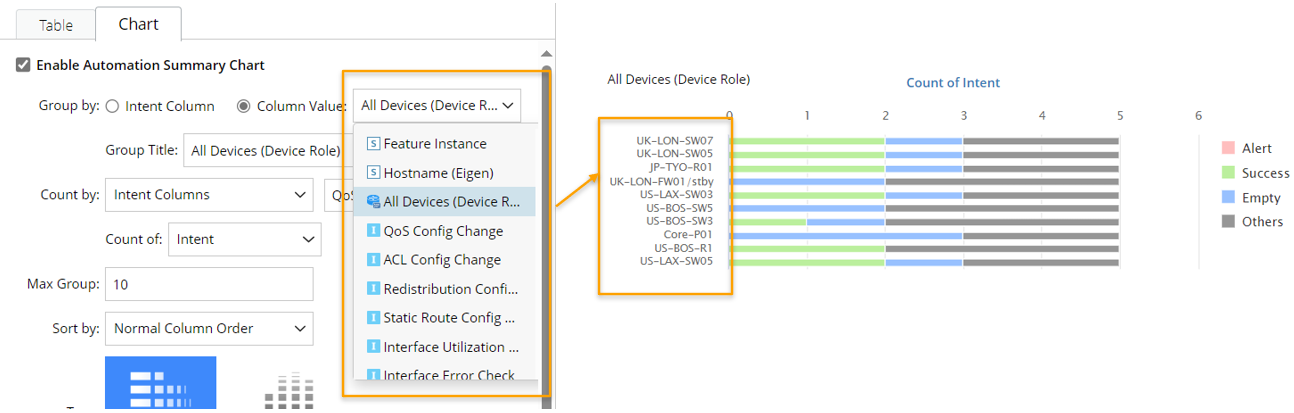Pick QoS Config Change intent option

443,231
